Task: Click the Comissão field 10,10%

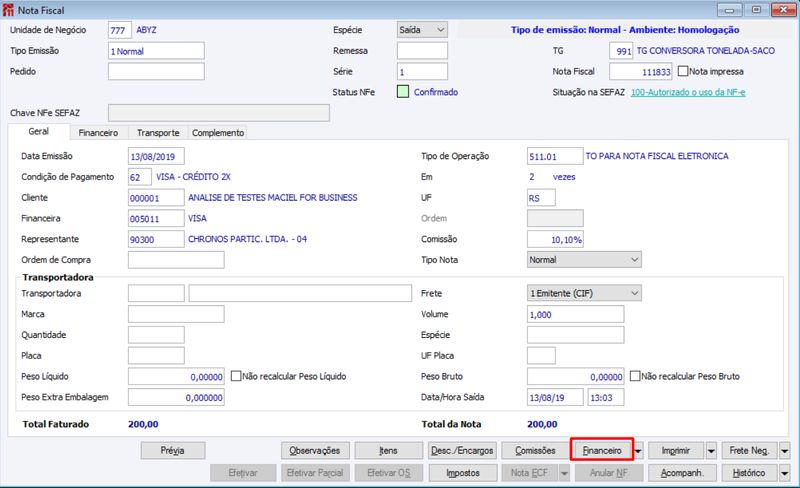Action: coord(555,239)
